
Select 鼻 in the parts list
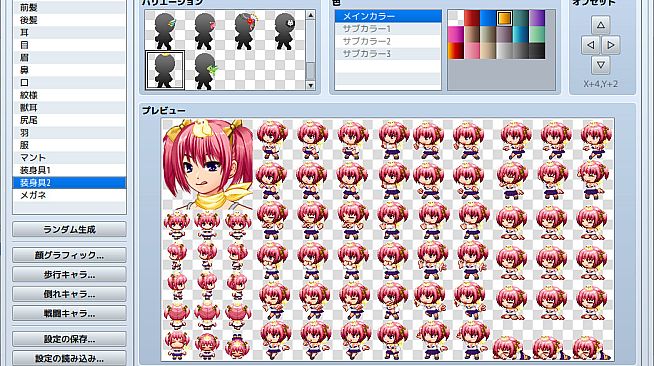tap(69, 70)
